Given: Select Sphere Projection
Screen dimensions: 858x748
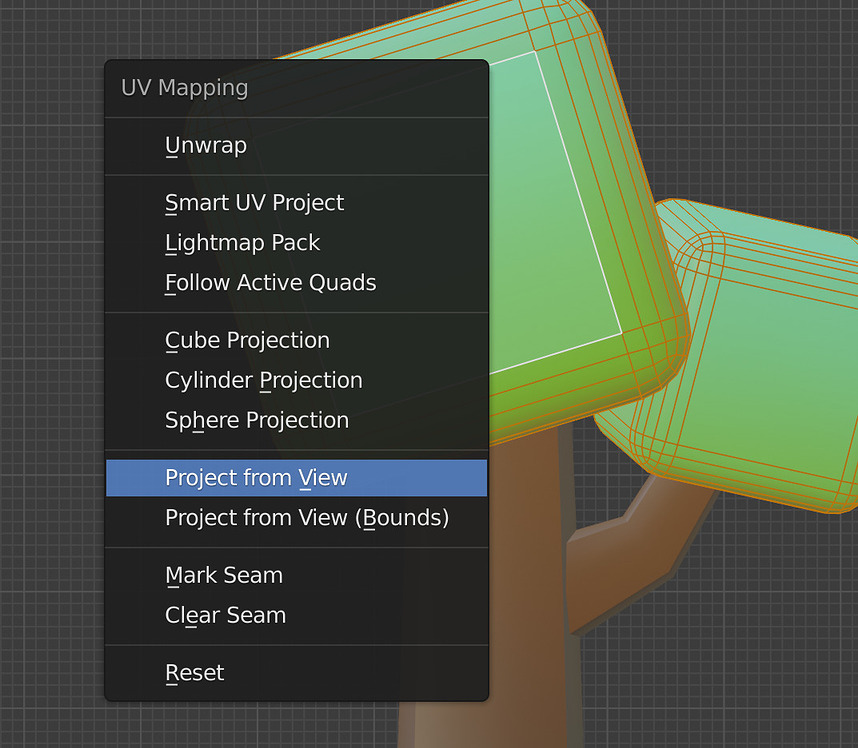Looking at the screenshot, I should click(256, 420).
